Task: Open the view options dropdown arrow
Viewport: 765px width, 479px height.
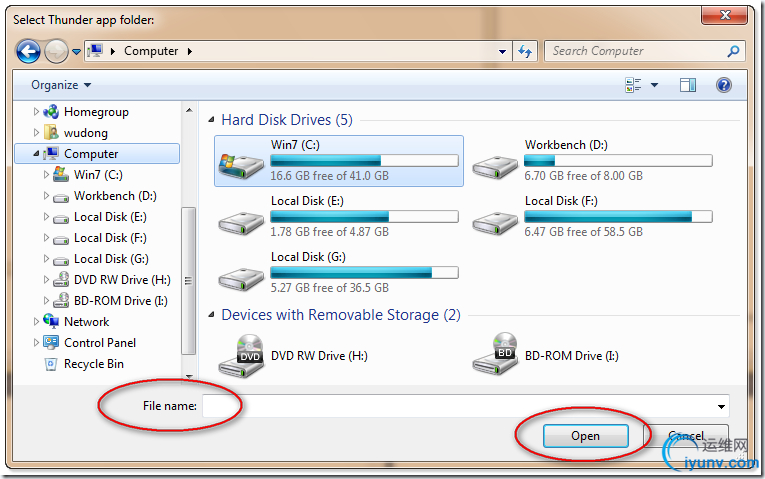Action: pos(654,85)
